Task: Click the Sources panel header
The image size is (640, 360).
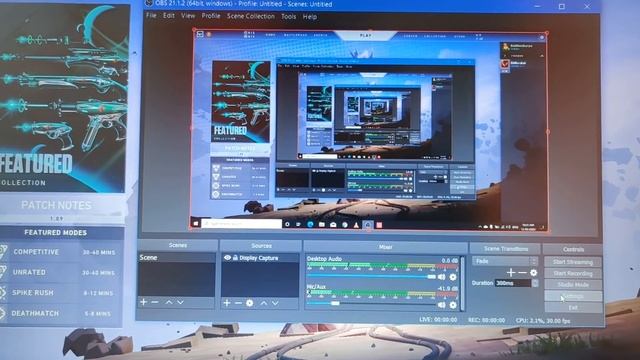Action: (261, 246)
